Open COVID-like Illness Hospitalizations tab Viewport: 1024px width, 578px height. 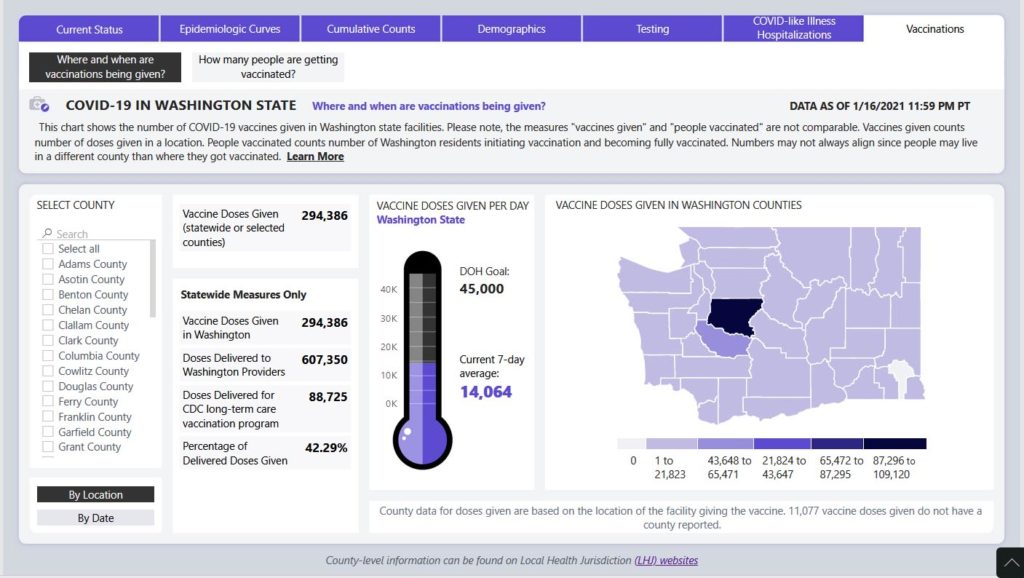[x=793, y=28]
